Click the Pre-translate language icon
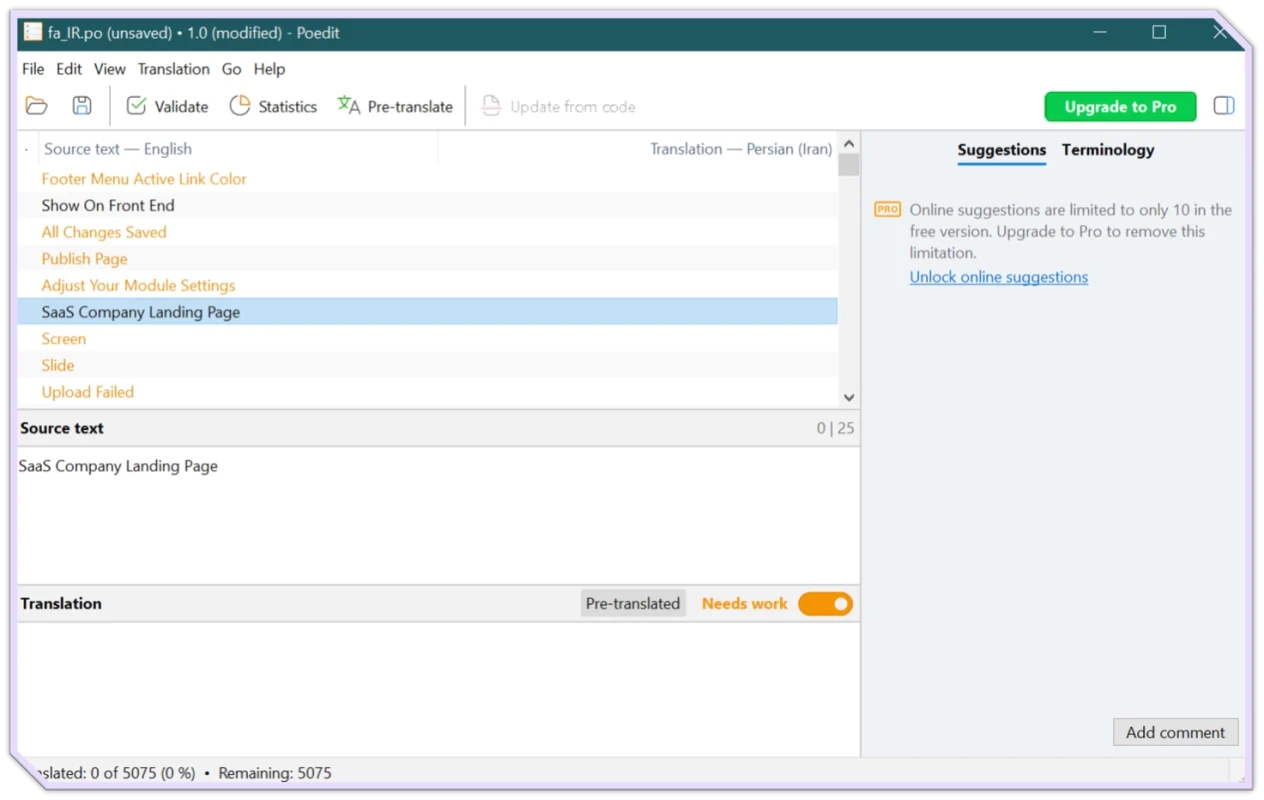This screenshot has height=800, width=1264. pos(349,106)
